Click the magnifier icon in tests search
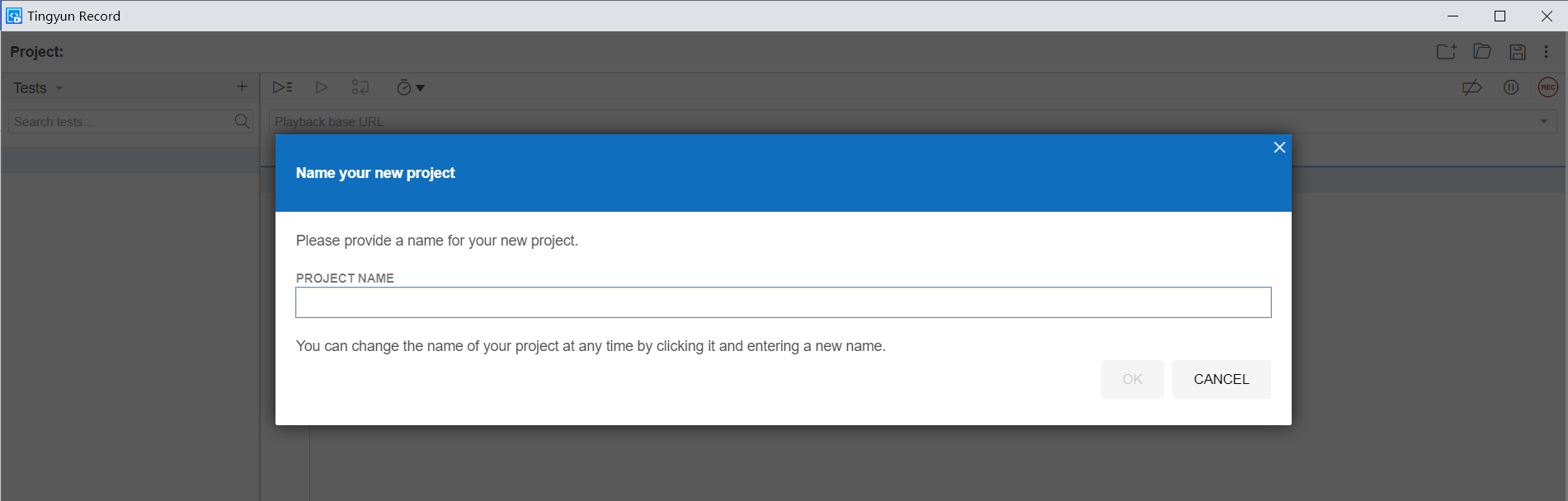Screen dimensions: 1568x501 click(242, 121)
